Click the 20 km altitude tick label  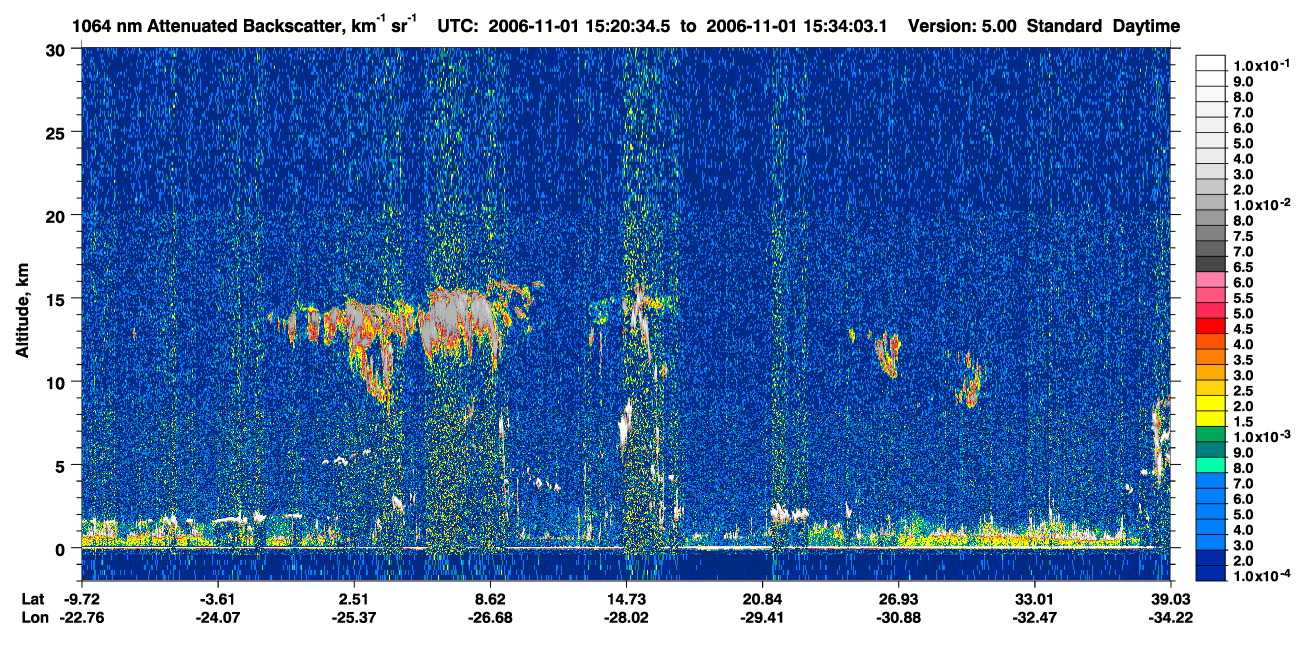(x=57, y=216)
